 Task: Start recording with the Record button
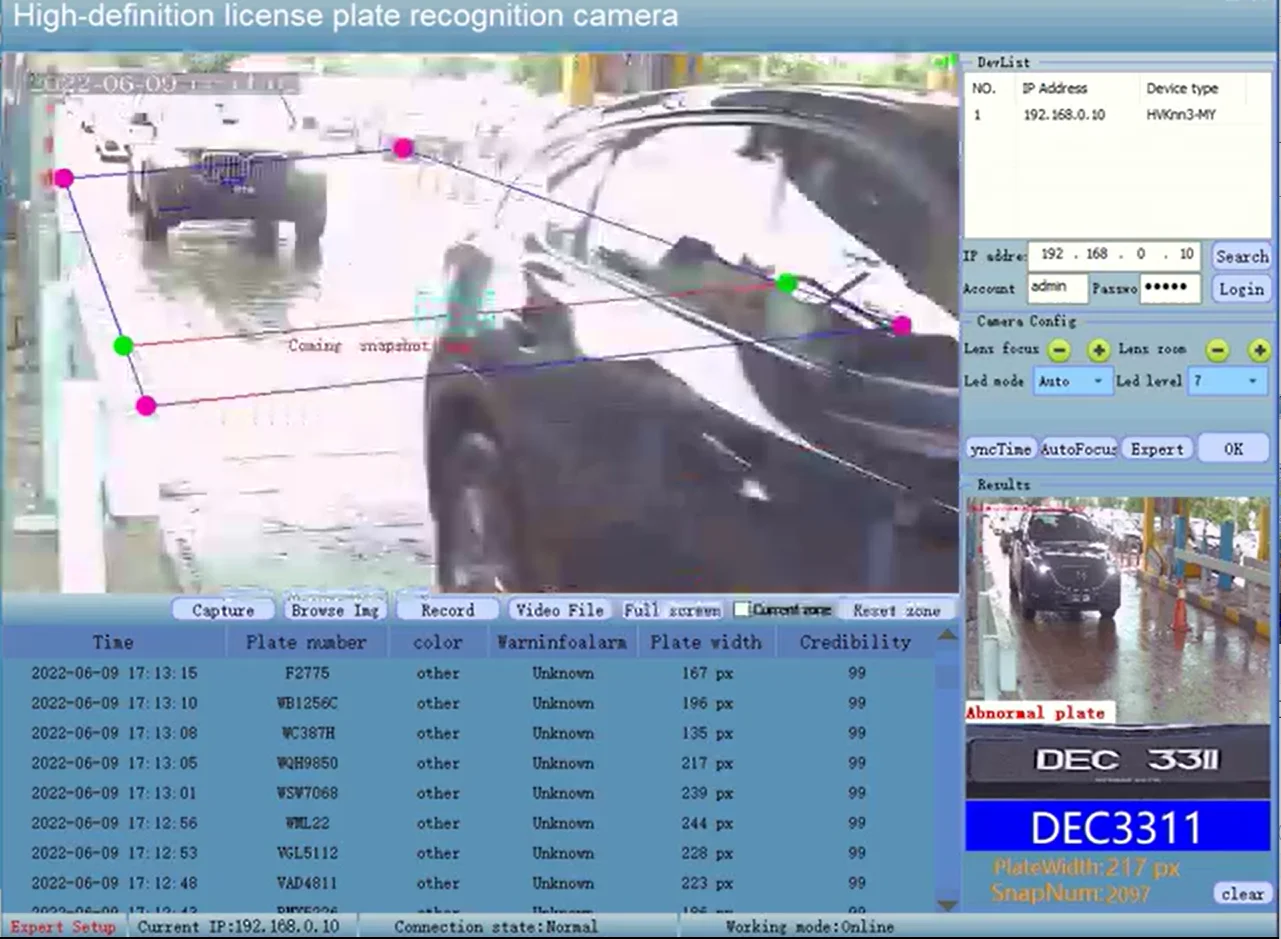tap(447, 610)
